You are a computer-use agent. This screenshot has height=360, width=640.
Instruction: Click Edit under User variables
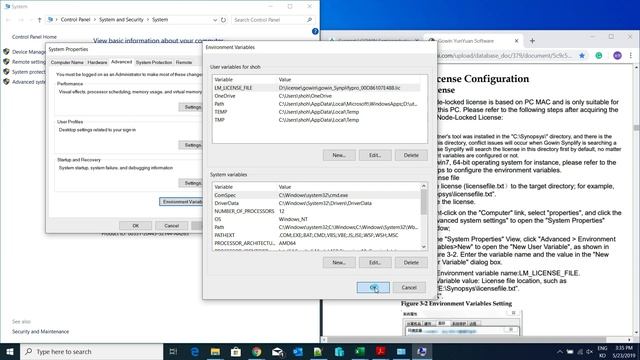click(375, 155)
